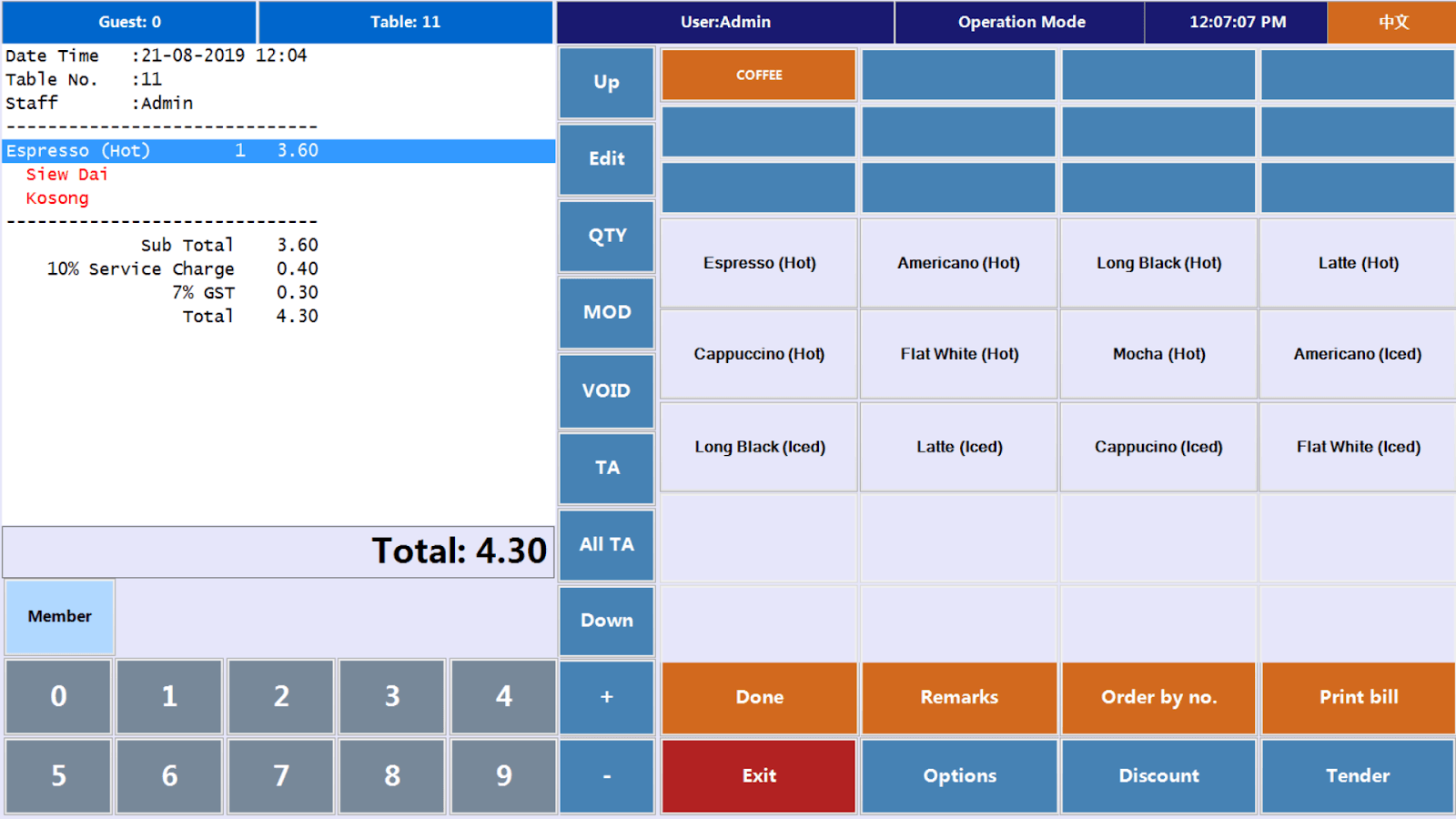Open the MOD modifier button
The height and width of the screenshot is (819, 1456).
pos(606,312)
